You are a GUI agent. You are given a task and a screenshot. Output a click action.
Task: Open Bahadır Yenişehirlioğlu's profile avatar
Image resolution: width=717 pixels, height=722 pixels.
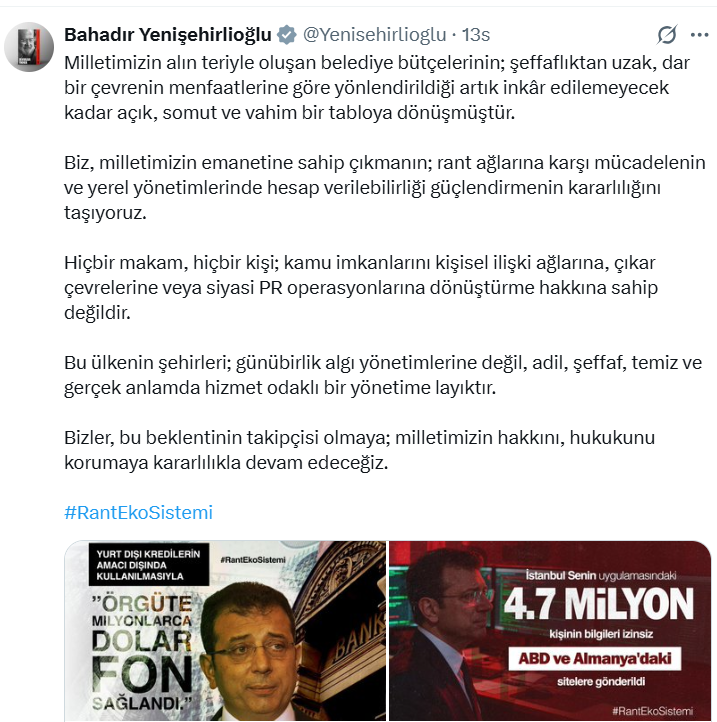point(29,47)
